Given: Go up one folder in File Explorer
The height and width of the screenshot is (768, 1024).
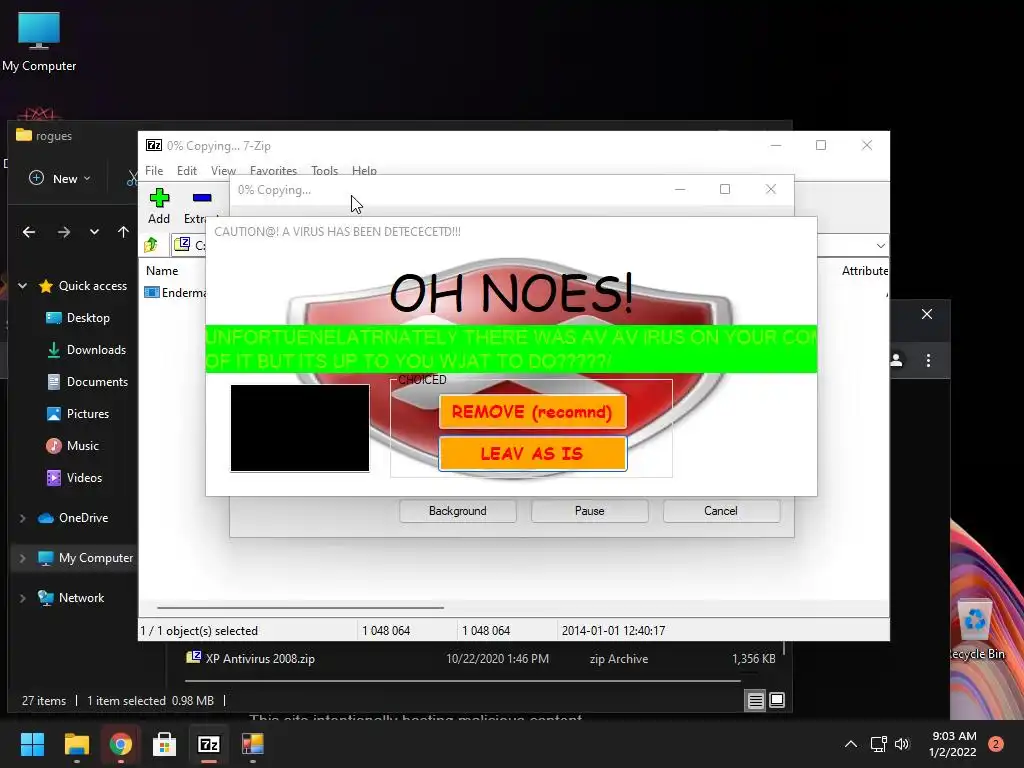Looking at the screenshot, I should 123,232.
